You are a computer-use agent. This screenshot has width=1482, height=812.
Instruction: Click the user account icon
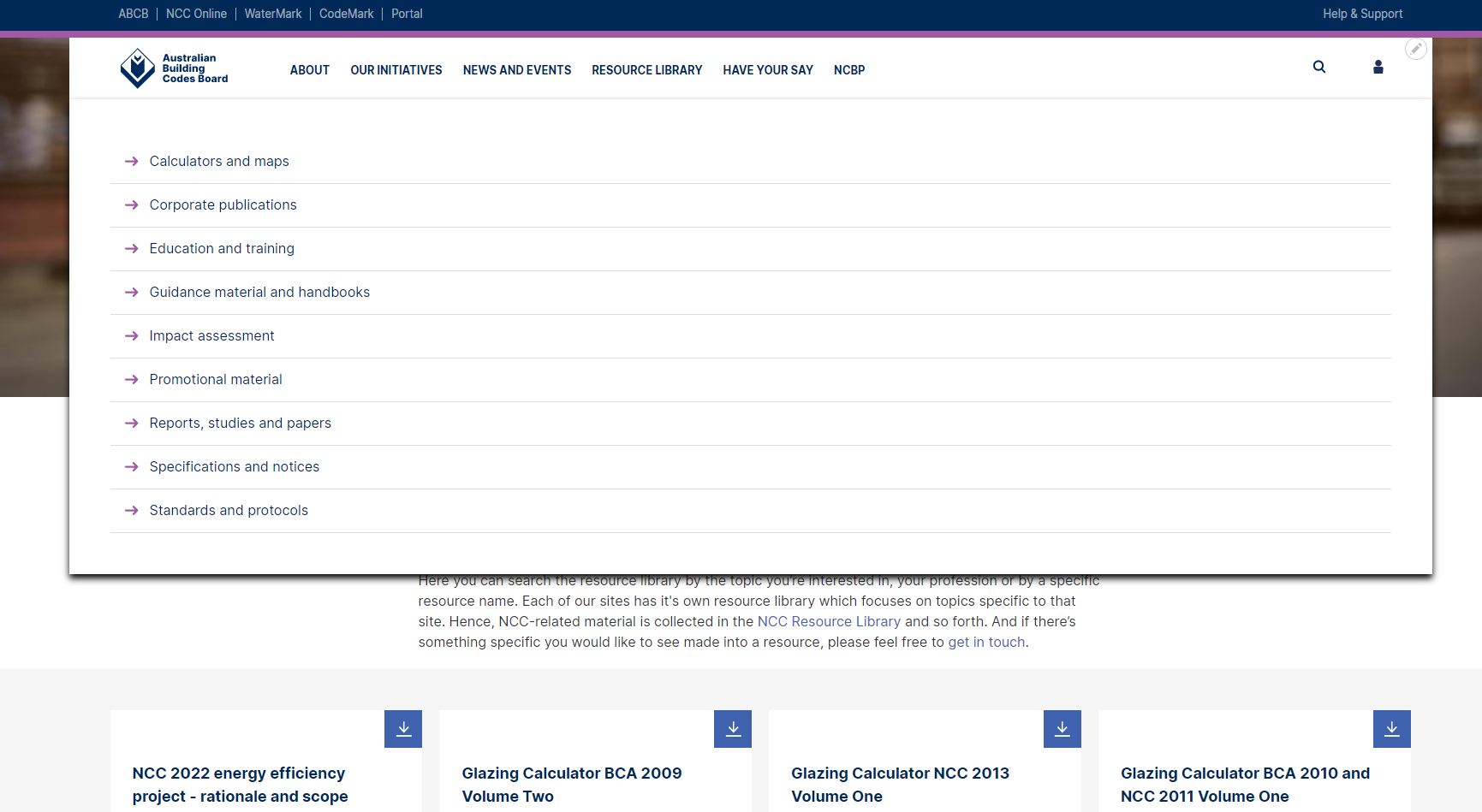point(1378,67)
